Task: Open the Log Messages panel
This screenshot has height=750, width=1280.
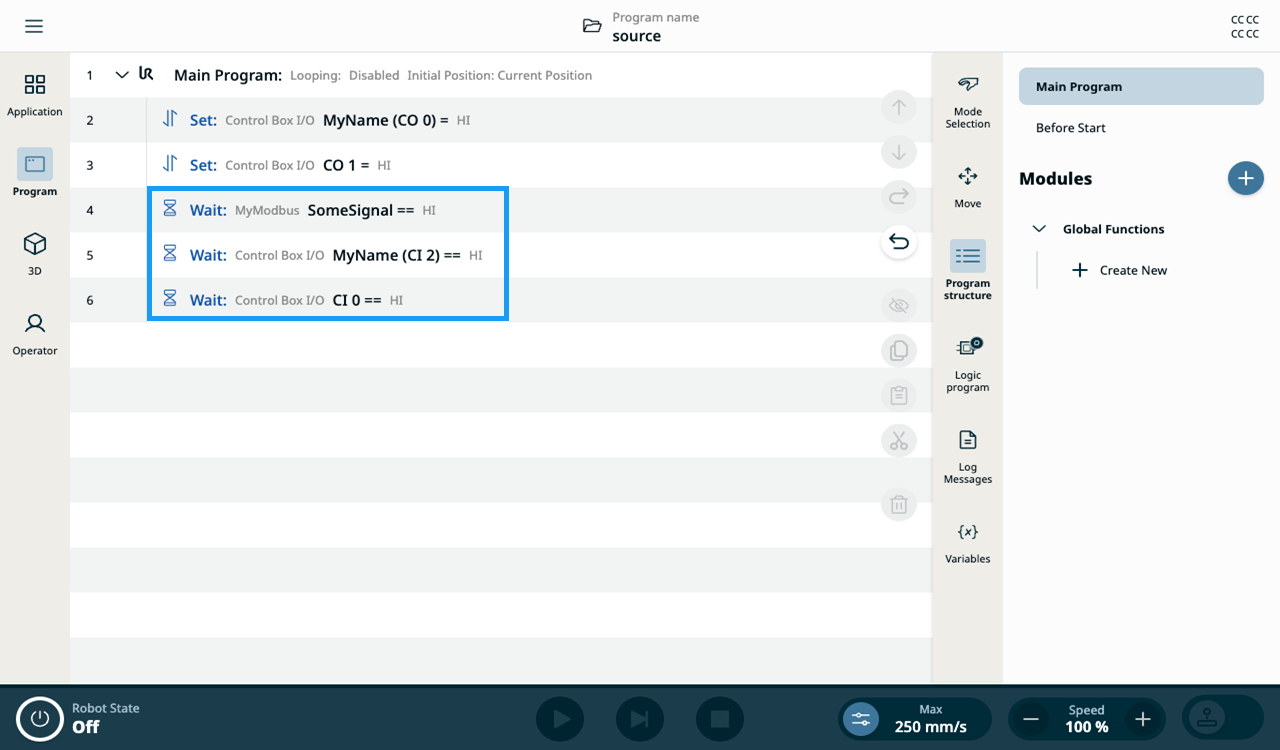Action: [968, 456]
